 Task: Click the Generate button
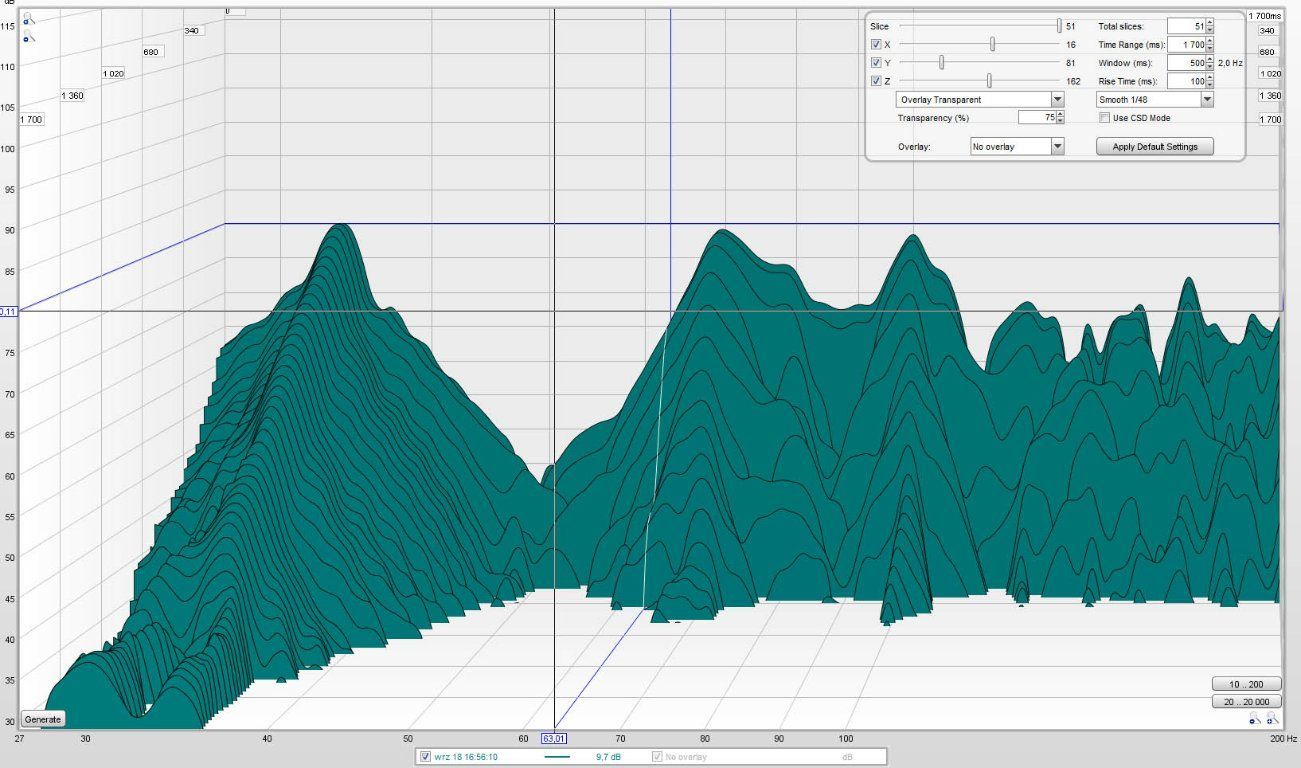pyautogui.click(x=43, y=719)
